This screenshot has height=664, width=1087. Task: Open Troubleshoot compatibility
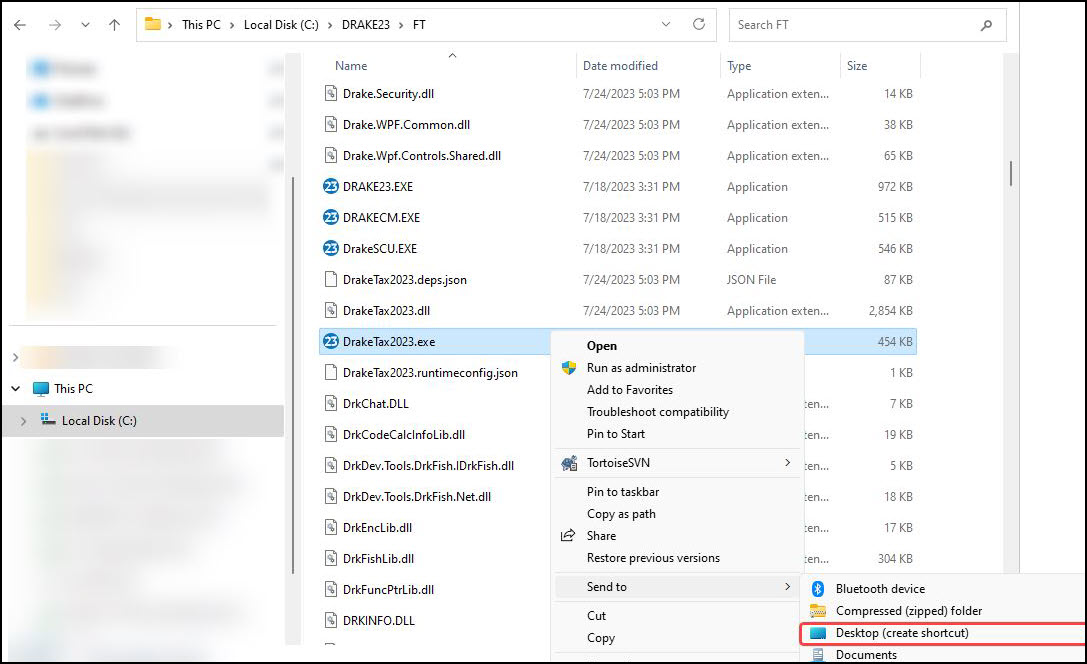[x=656, y=411]
